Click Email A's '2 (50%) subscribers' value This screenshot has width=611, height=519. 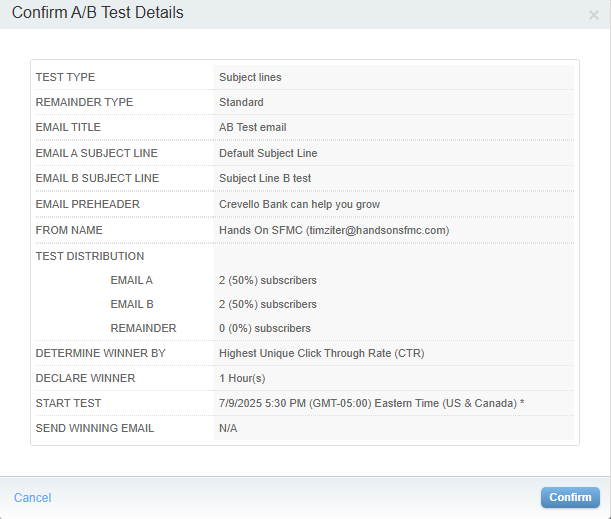(x=267, y=280)
